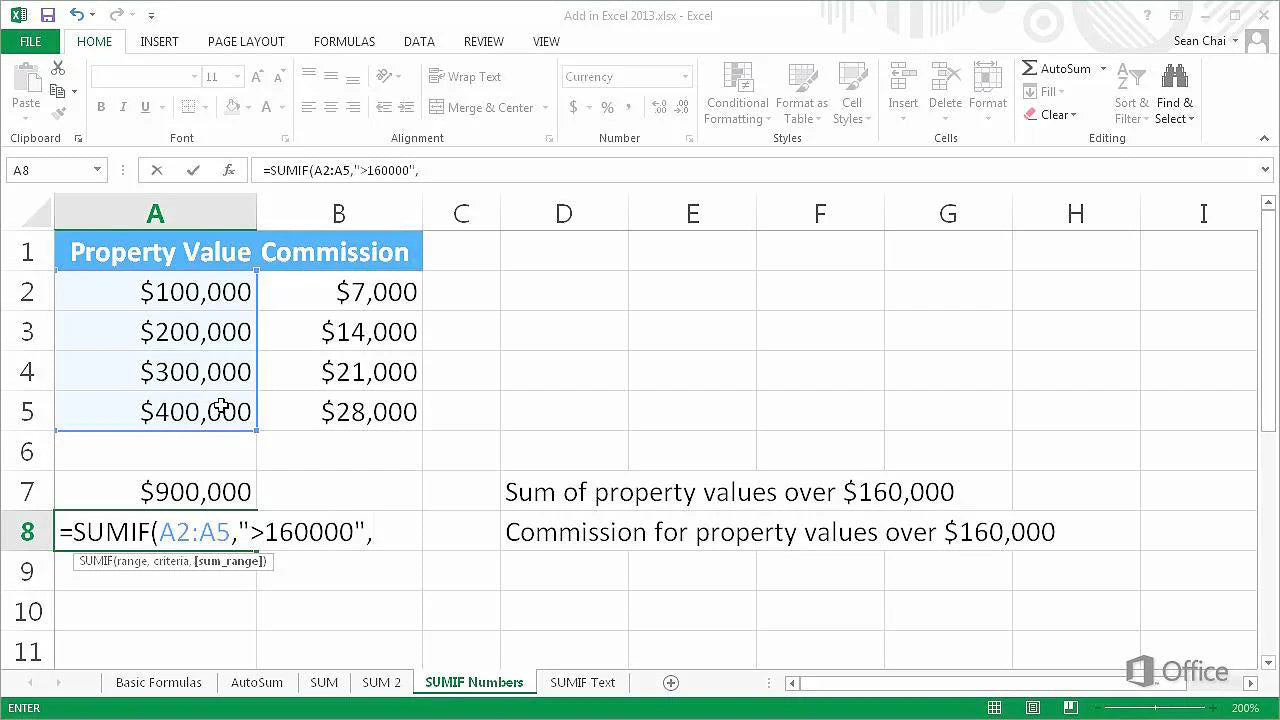The height and width of the screenshot is (720, 1280).
Task: Open the Number Format dropdown showing Currency
Action: [x=626, y=76]
